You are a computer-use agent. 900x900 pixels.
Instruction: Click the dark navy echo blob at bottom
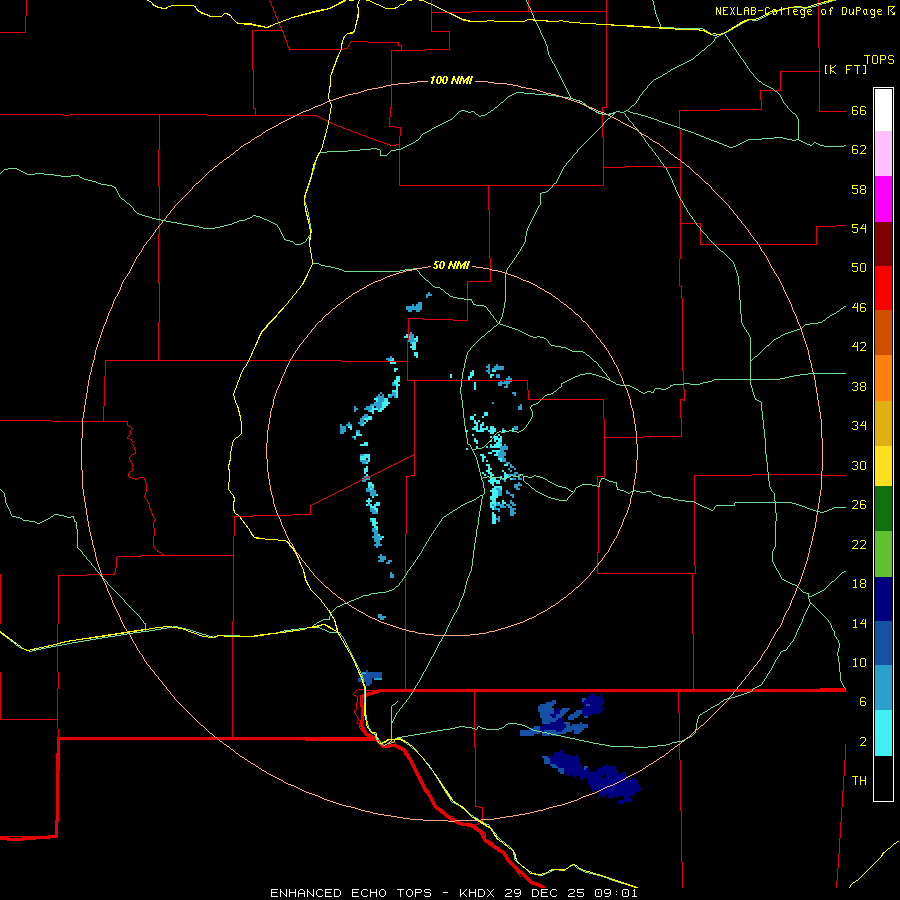coord(592,776)
